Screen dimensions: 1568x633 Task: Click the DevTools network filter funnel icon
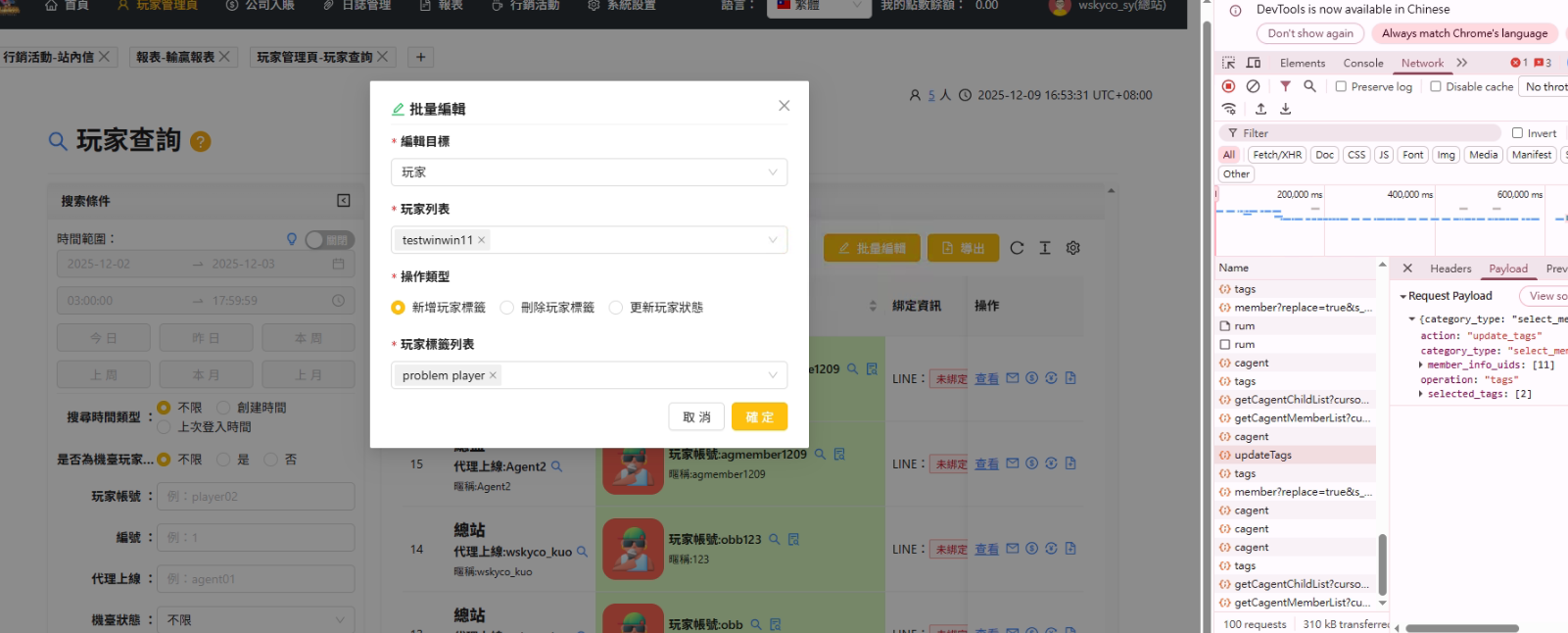tap(1285, 86)
